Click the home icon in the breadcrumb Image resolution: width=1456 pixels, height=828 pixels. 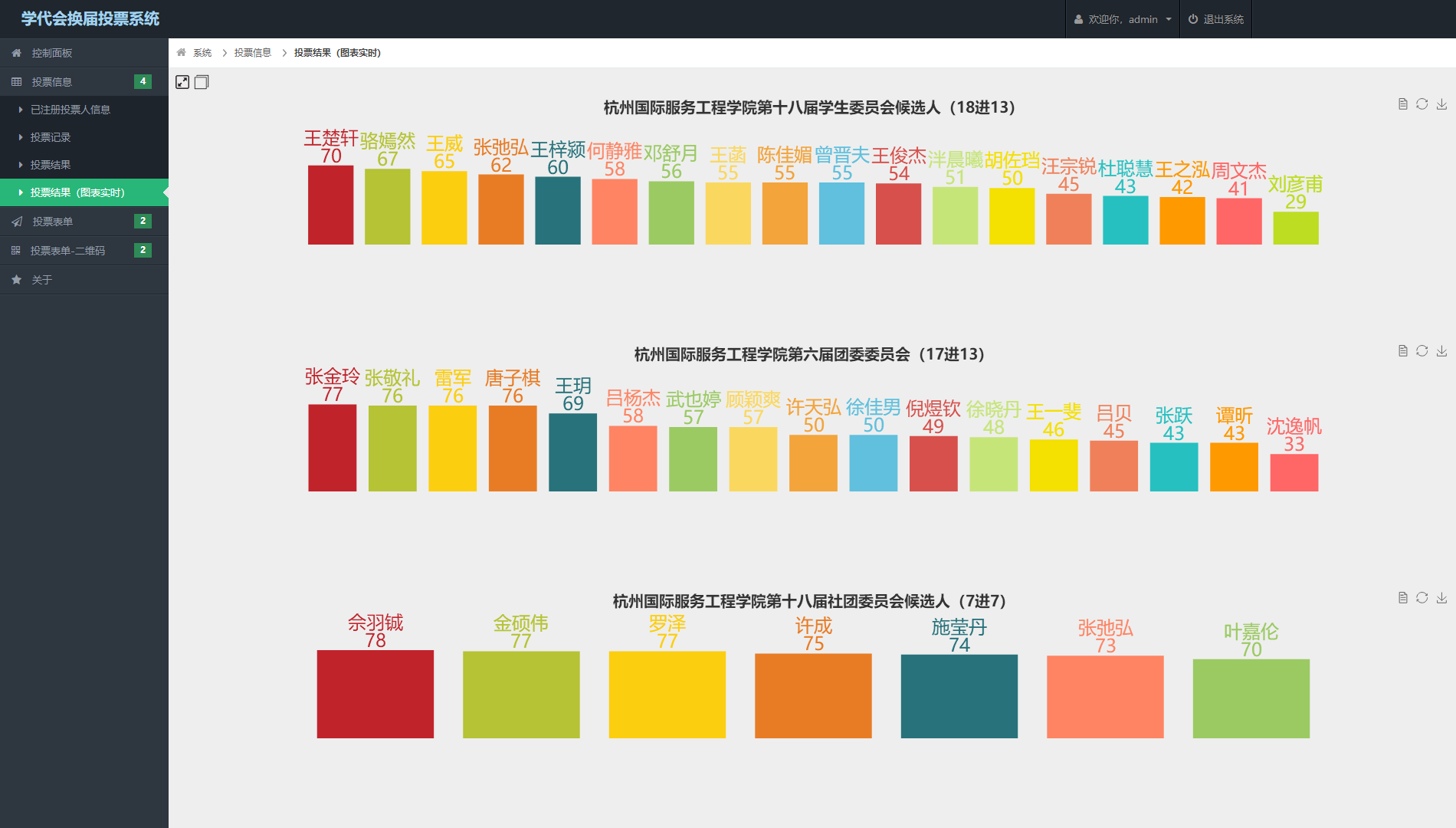coord(182,53)
